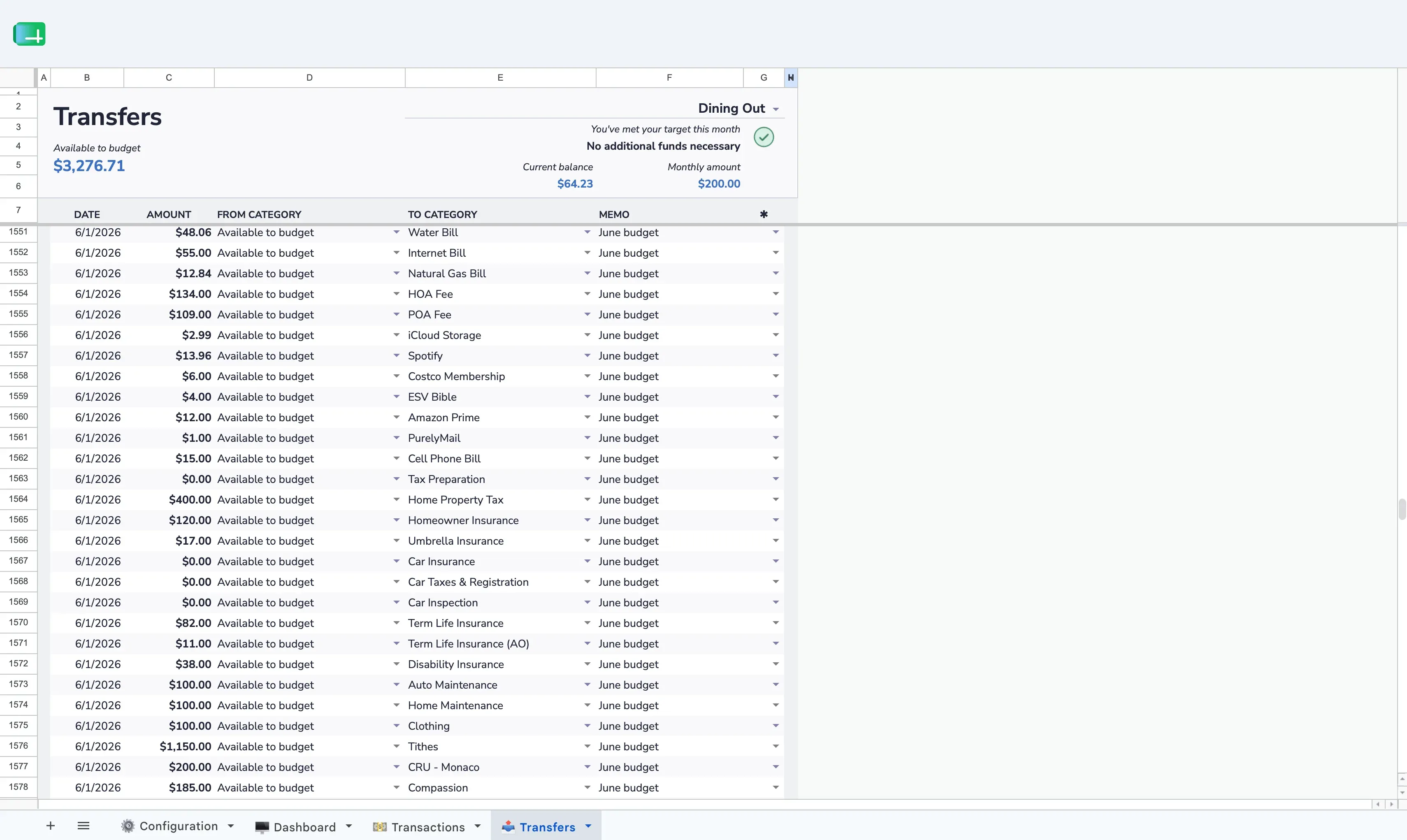Click the vertical scrollbar thumb
The image size is (1407, 840).
coord(1402,509)
